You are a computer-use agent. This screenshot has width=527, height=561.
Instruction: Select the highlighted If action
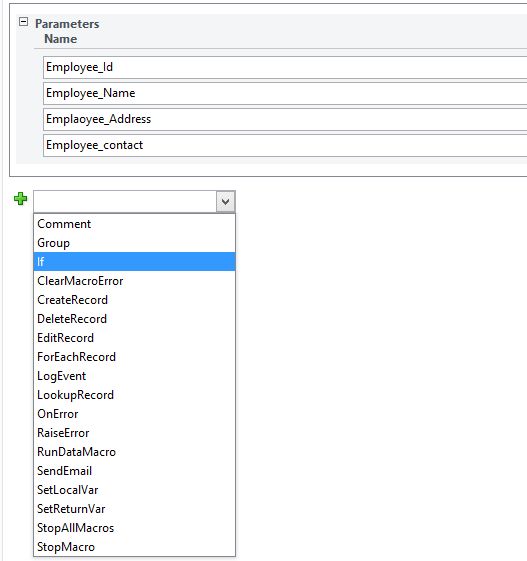(x=135, y=262)
